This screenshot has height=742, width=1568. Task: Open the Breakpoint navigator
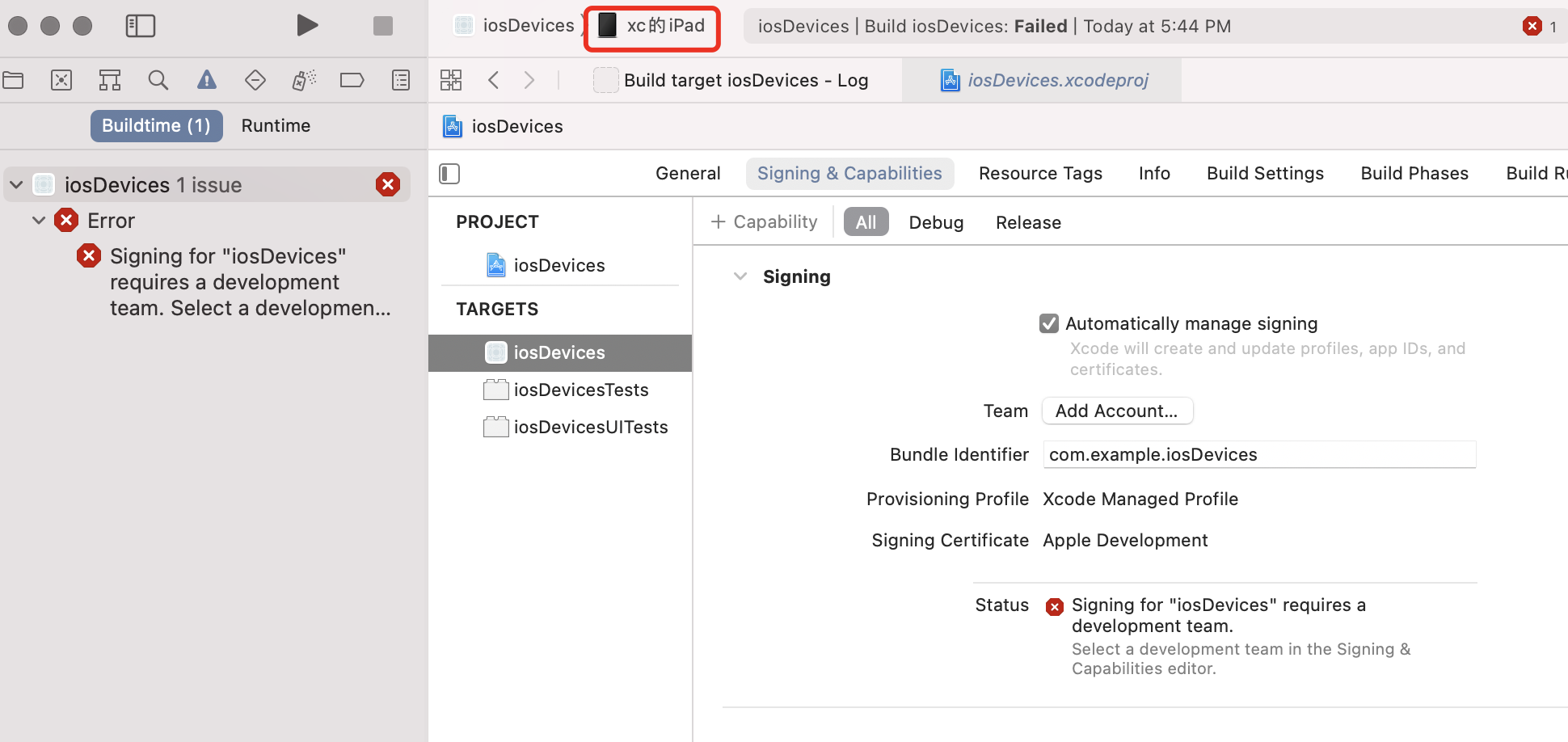pyautogui.click(x=352, y=80)
